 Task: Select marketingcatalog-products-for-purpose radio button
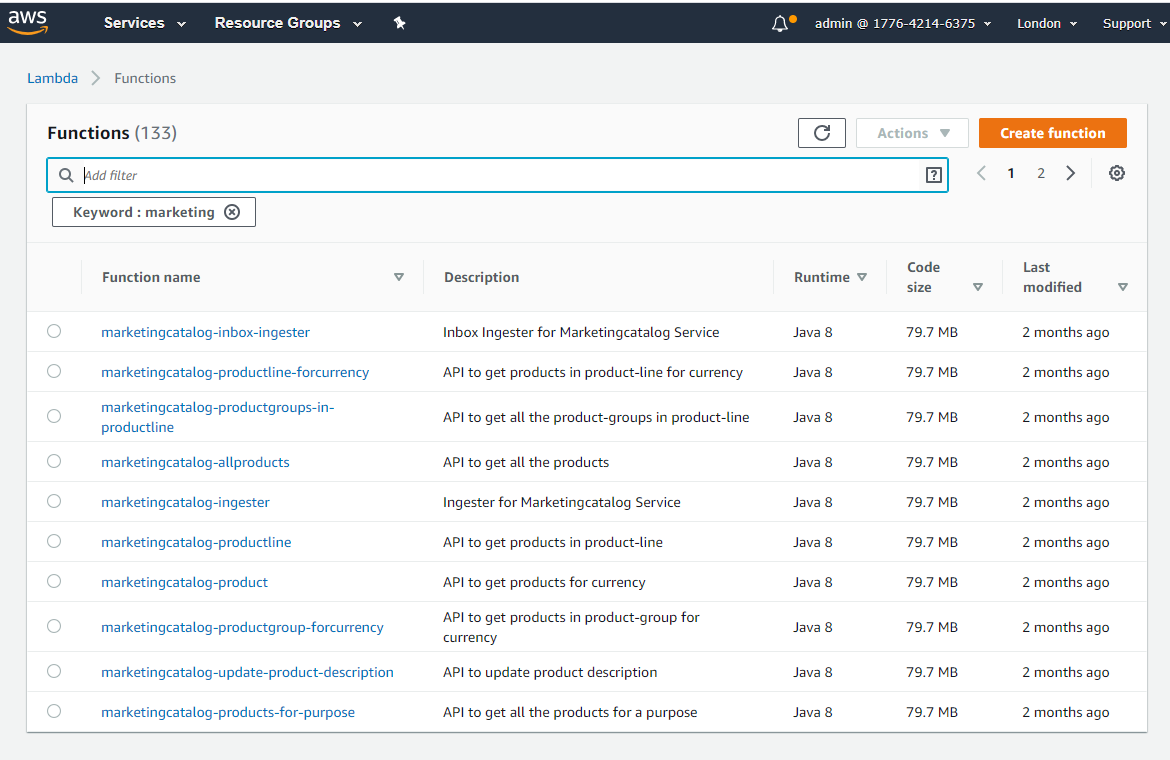[x=54, y=711]
